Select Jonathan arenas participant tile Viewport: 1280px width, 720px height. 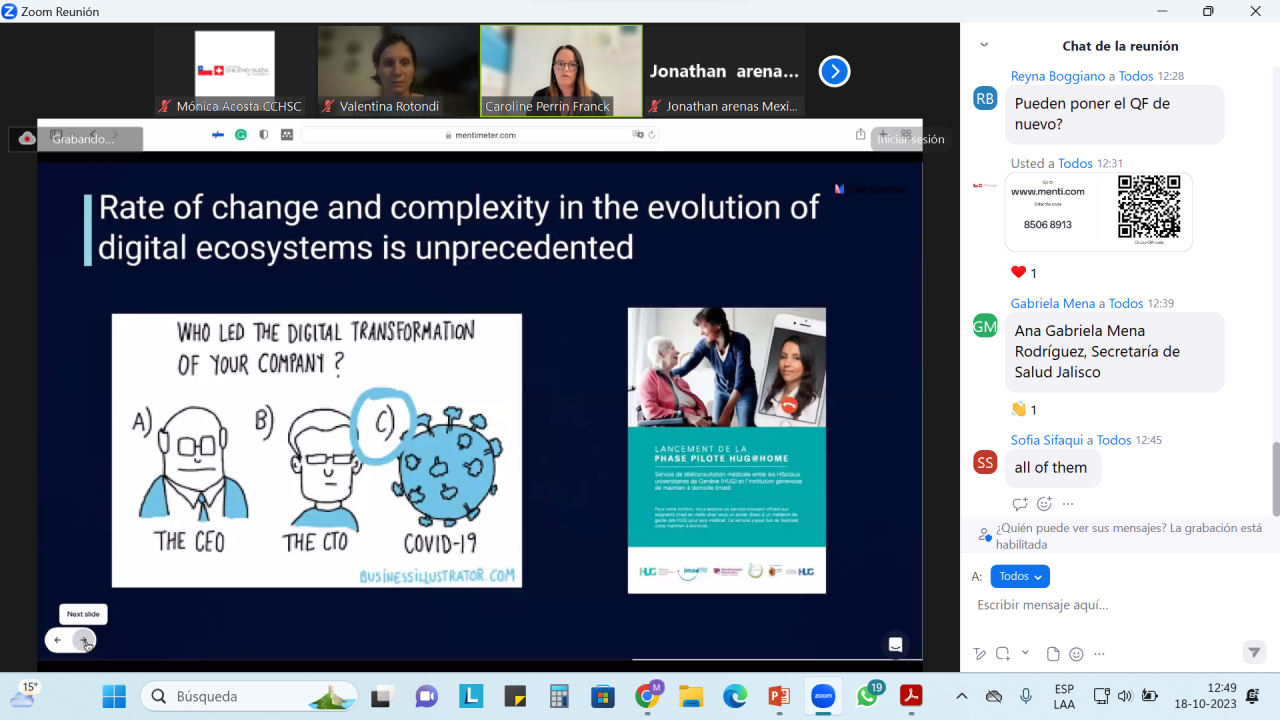coord(724,71)
